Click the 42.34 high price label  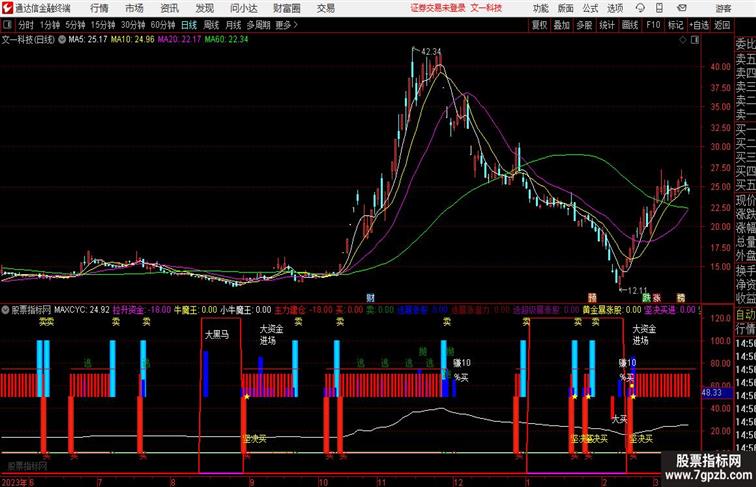431,52
